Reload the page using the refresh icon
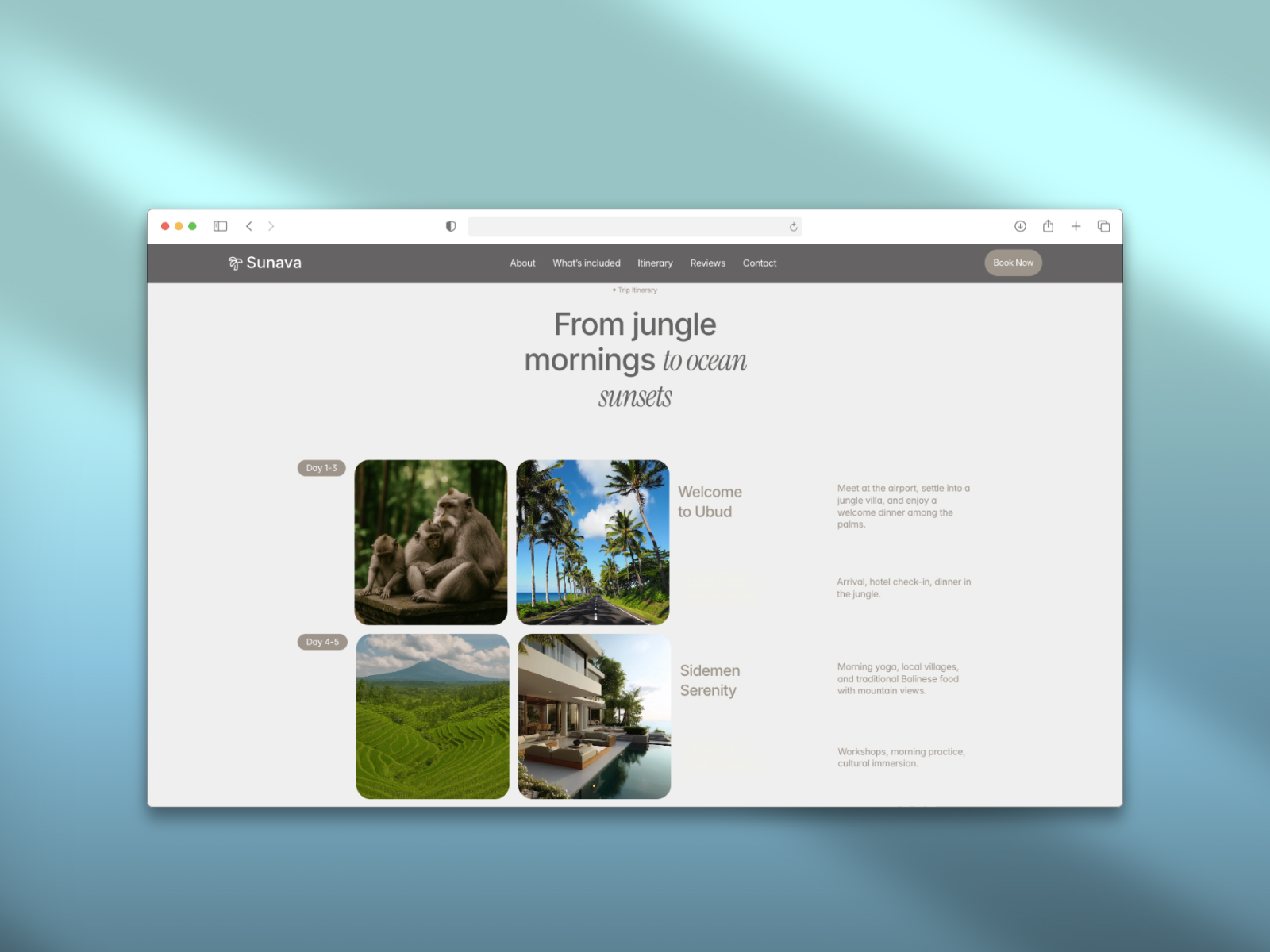 click(x=793, y=227)
